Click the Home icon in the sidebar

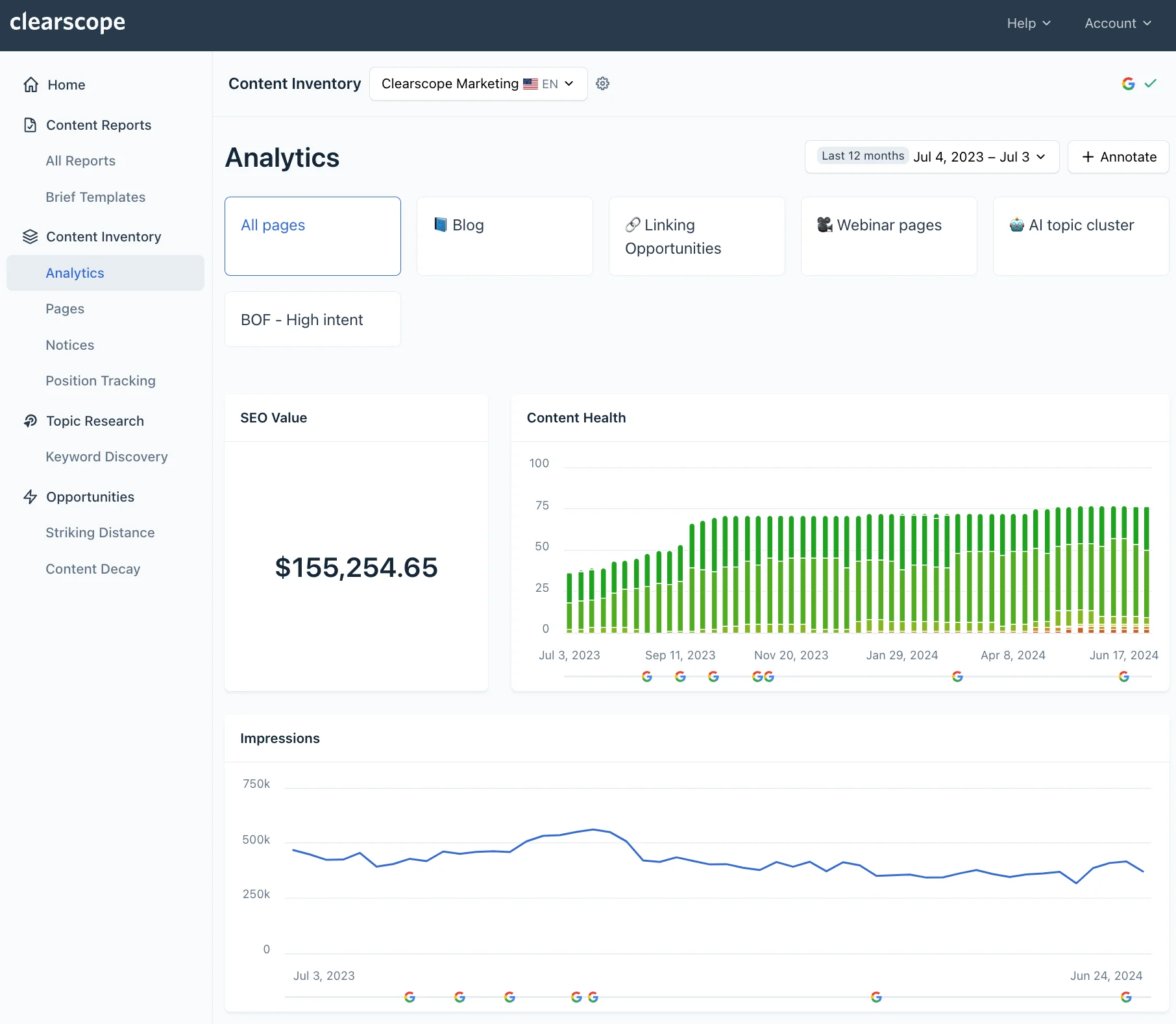tap(31, 84)
